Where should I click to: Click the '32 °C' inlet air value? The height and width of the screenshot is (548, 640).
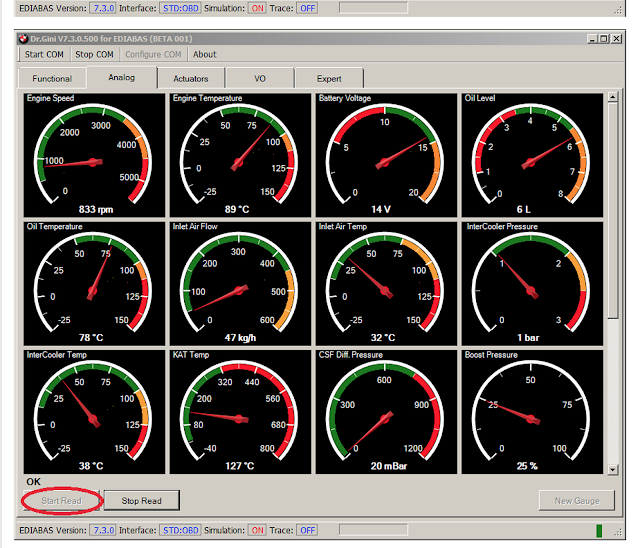[383, 338]
